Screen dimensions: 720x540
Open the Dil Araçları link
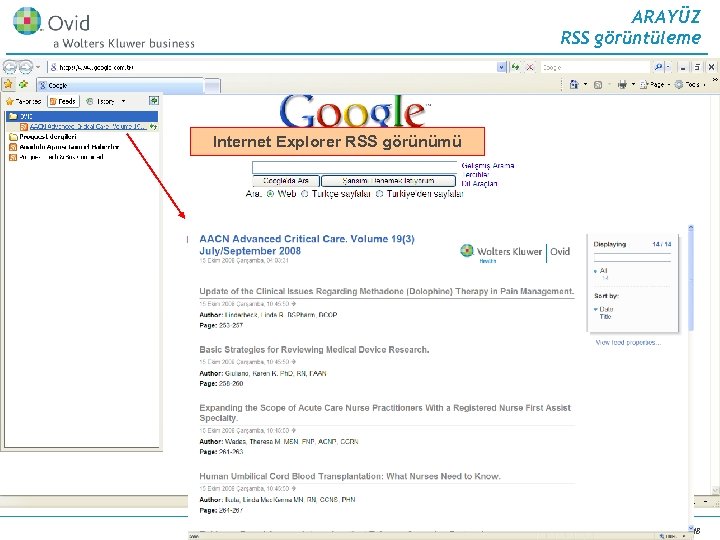tap(479, 184)
